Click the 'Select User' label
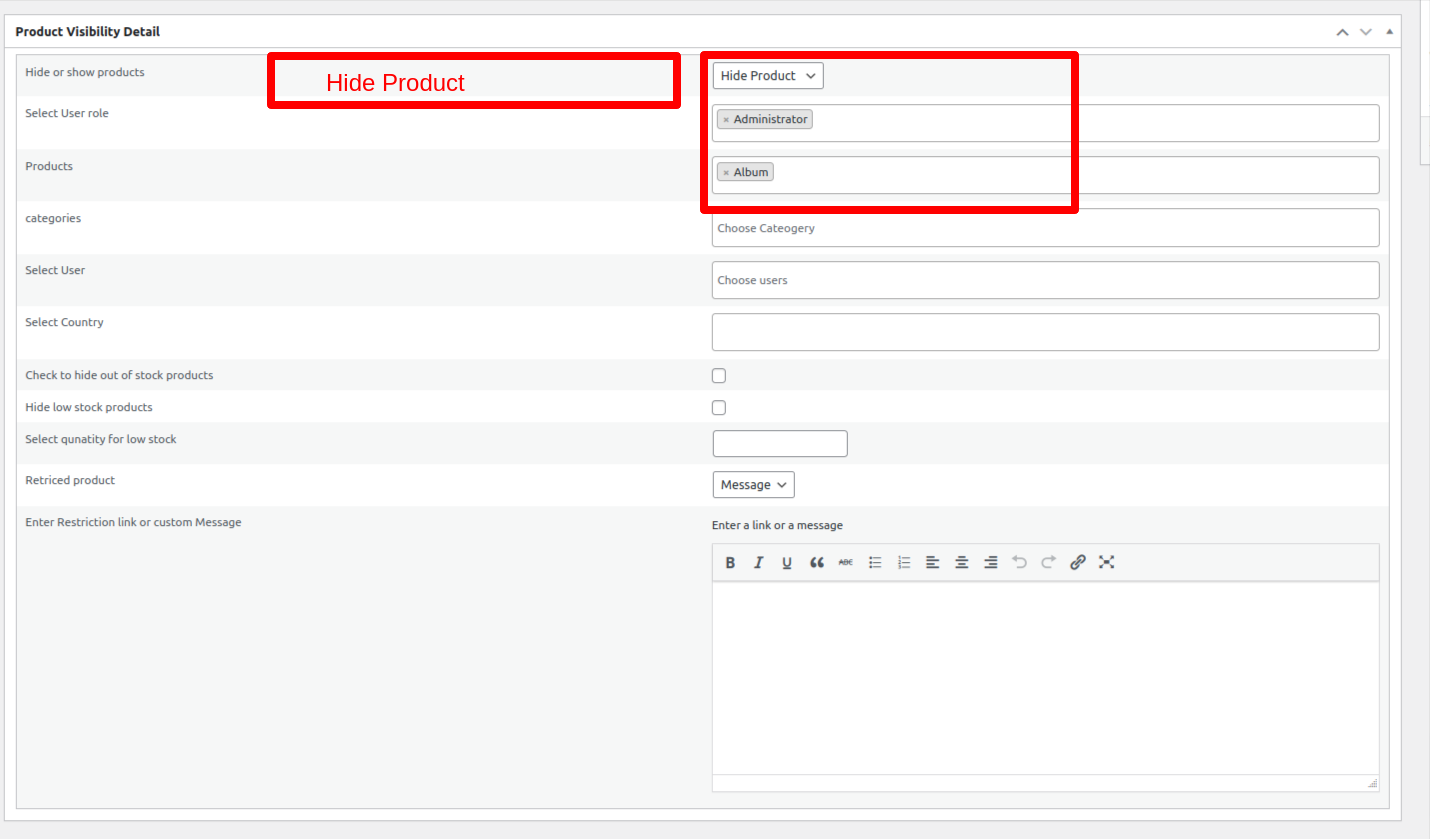The height and width of the screenshot is (839, 1430). 55,271
